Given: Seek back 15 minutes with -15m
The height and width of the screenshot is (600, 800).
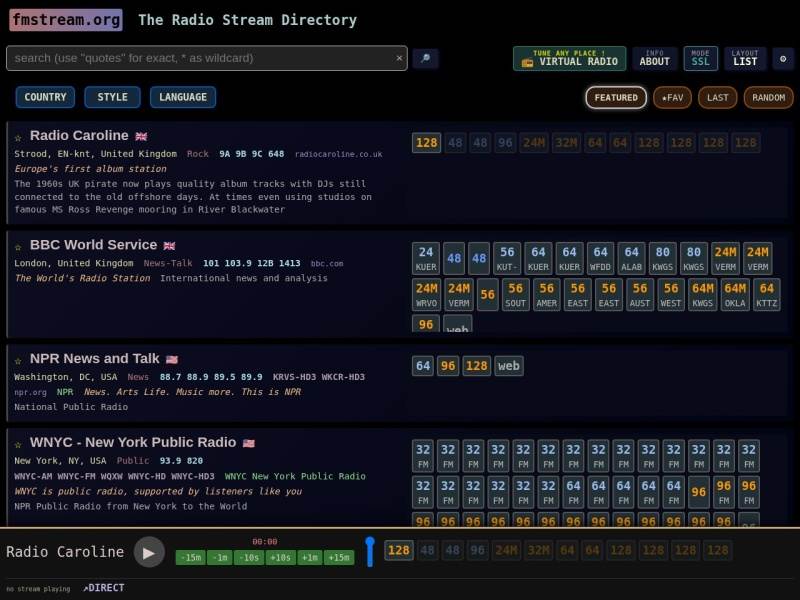Looking at the screenshot, I should pyautogui.click(x=190, y=558).
